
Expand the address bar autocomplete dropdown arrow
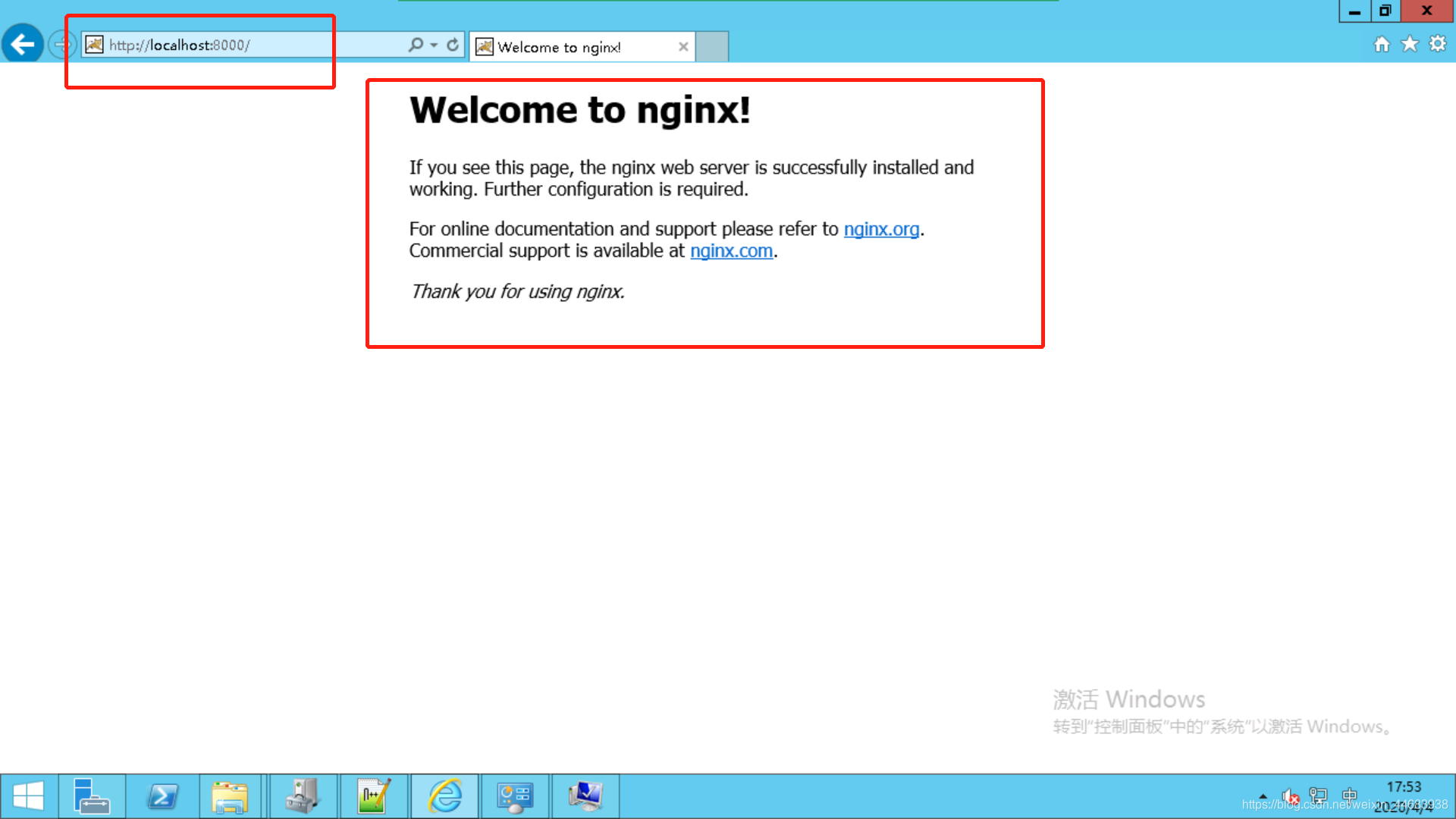click(434, 45)
